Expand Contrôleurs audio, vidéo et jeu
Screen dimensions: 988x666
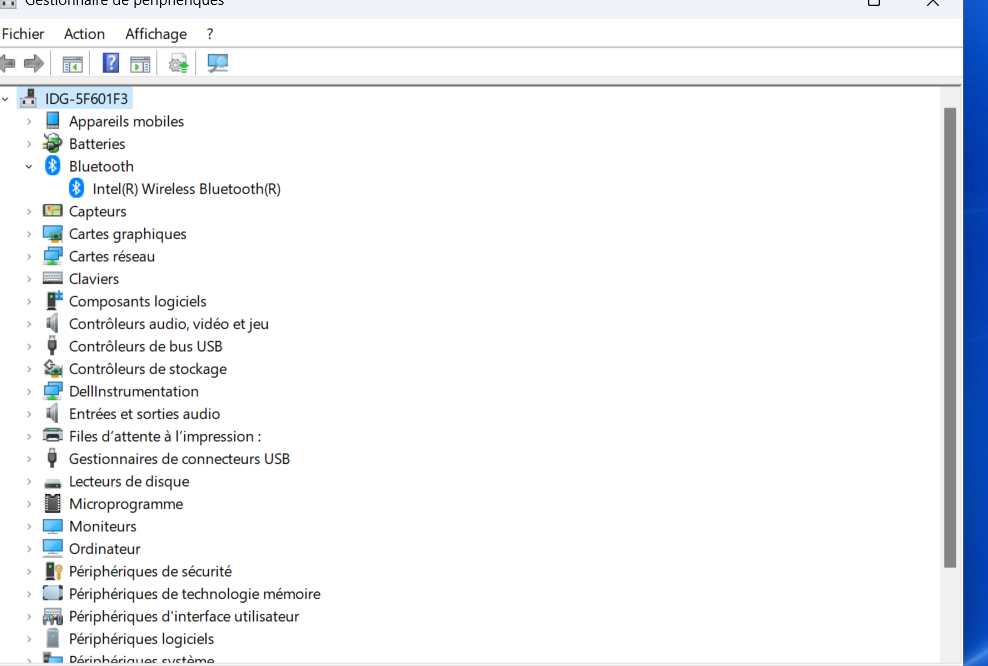pyautogui.click(x=29, y=324)
